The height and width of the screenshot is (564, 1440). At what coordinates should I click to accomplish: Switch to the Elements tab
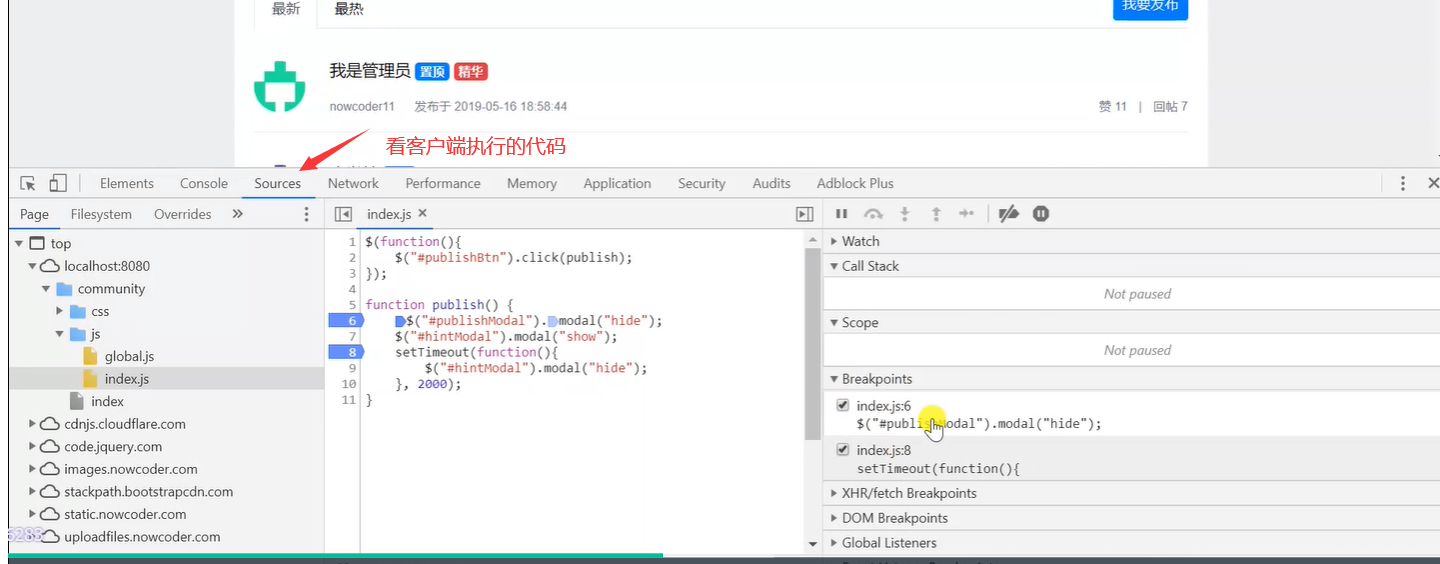point(127,183)
